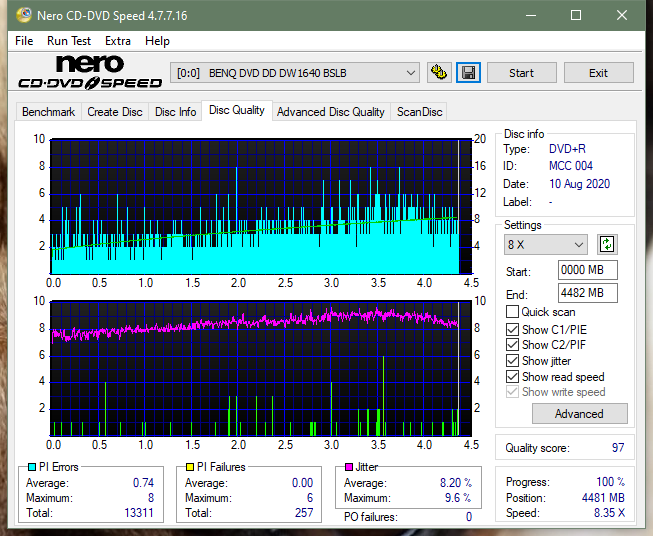Click the PI Errors graph area
This screenshot has width=653, height=536.
[x=261, y=207]
